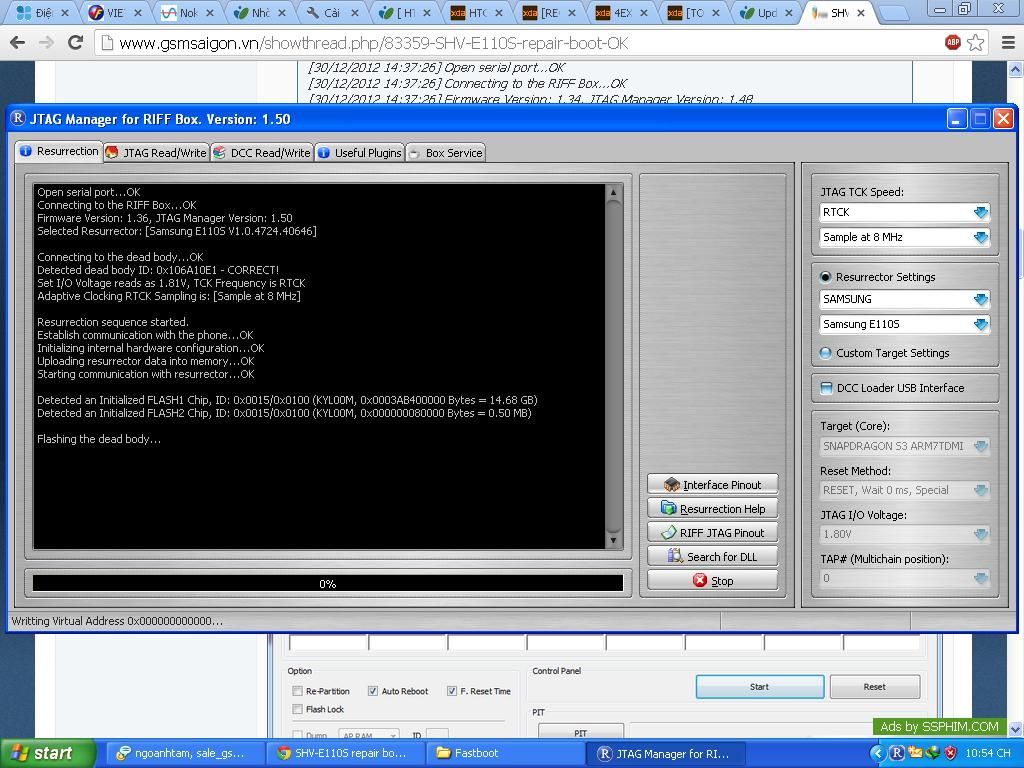Click Reset in the background Control Panel
This screenshot has height=768, width=1024.
pos(874,687)
